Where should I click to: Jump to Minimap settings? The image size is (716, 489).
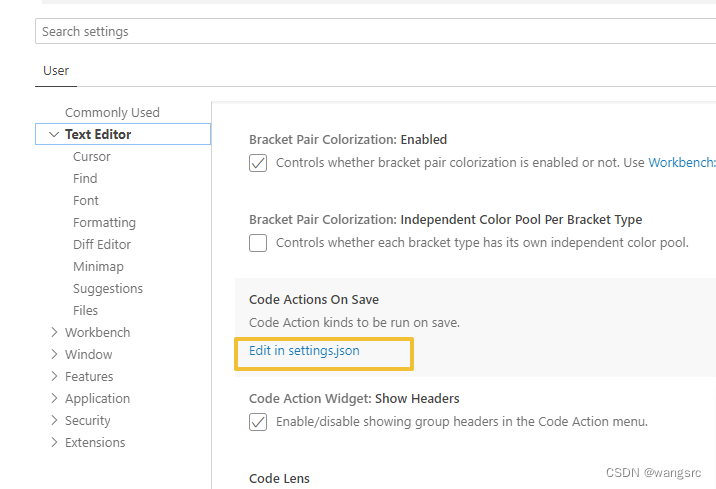[98, 266]
